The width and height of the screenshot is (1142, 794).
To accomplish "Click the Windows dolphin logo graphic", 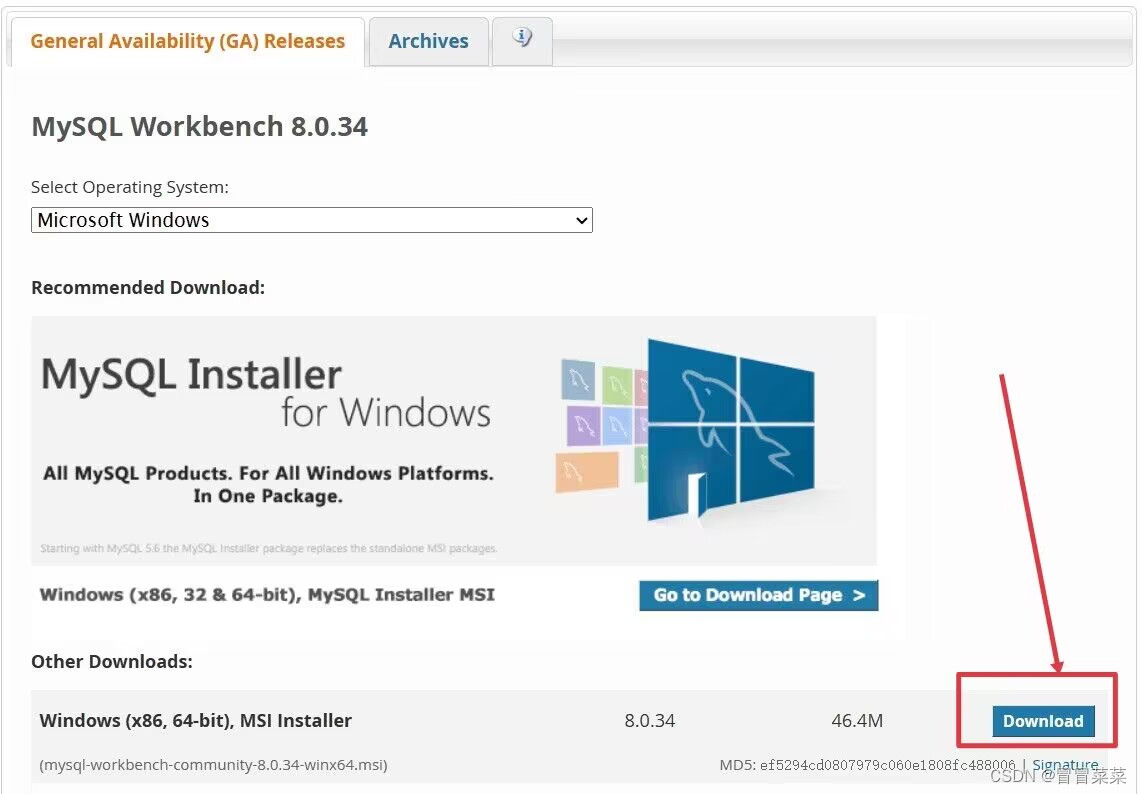I will point(731,430).
